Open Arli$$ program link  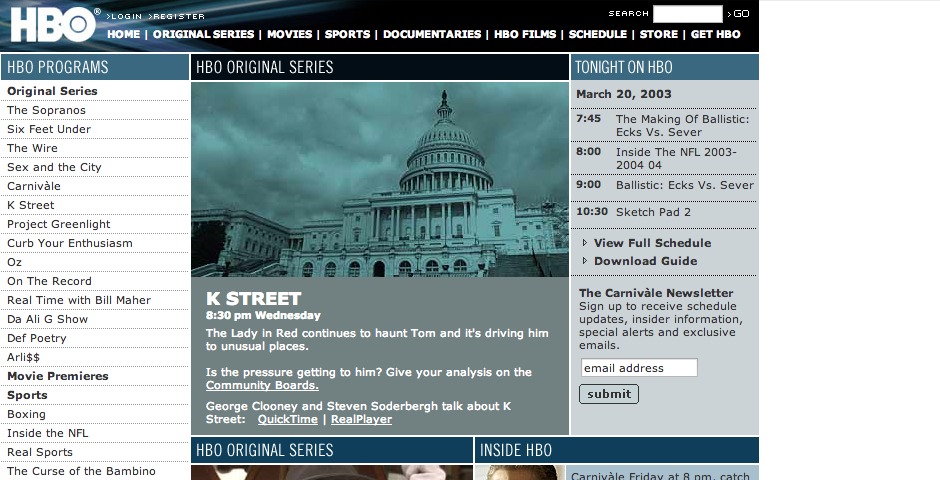(x=23, y=358)
